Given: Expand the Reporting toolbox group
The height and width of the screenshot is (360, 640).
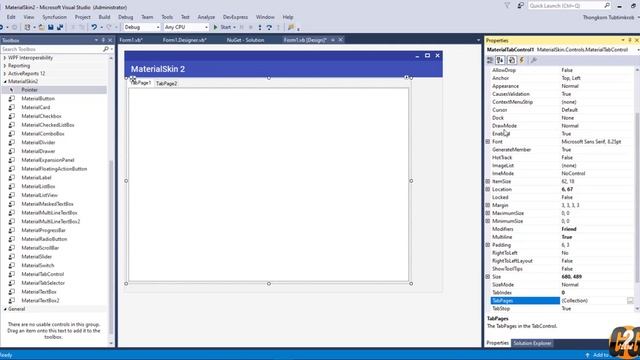Looking at the screenshot, I should click(5, 66).
